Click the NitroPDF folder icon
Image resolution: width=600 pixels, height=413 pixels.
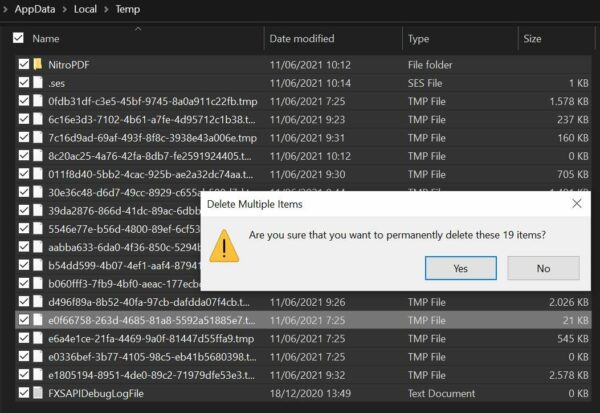pyautogui.click(x=39, y=65)
